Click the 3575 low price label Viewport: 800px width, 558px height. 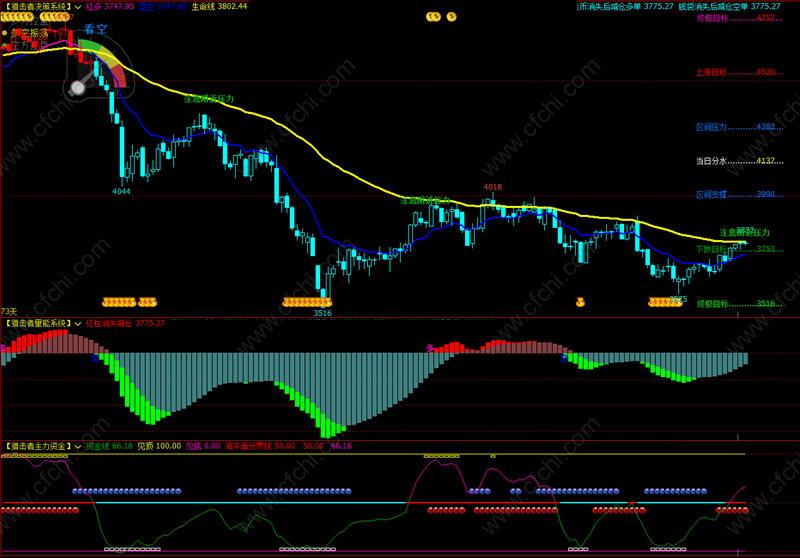point(678,299)
